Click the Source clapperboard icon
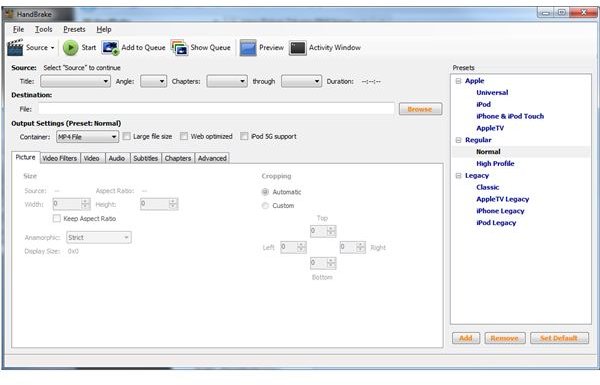Image resolution: width=600 pixels, height=385 pixels. pyautogui.click(x=15, y=48)
